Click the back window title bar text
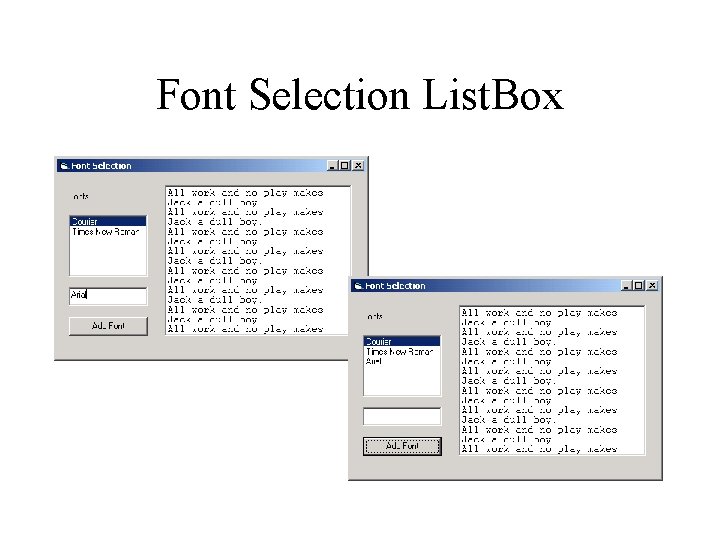Image resolution: width=720 pixels, height=540 pixels. 101,166
